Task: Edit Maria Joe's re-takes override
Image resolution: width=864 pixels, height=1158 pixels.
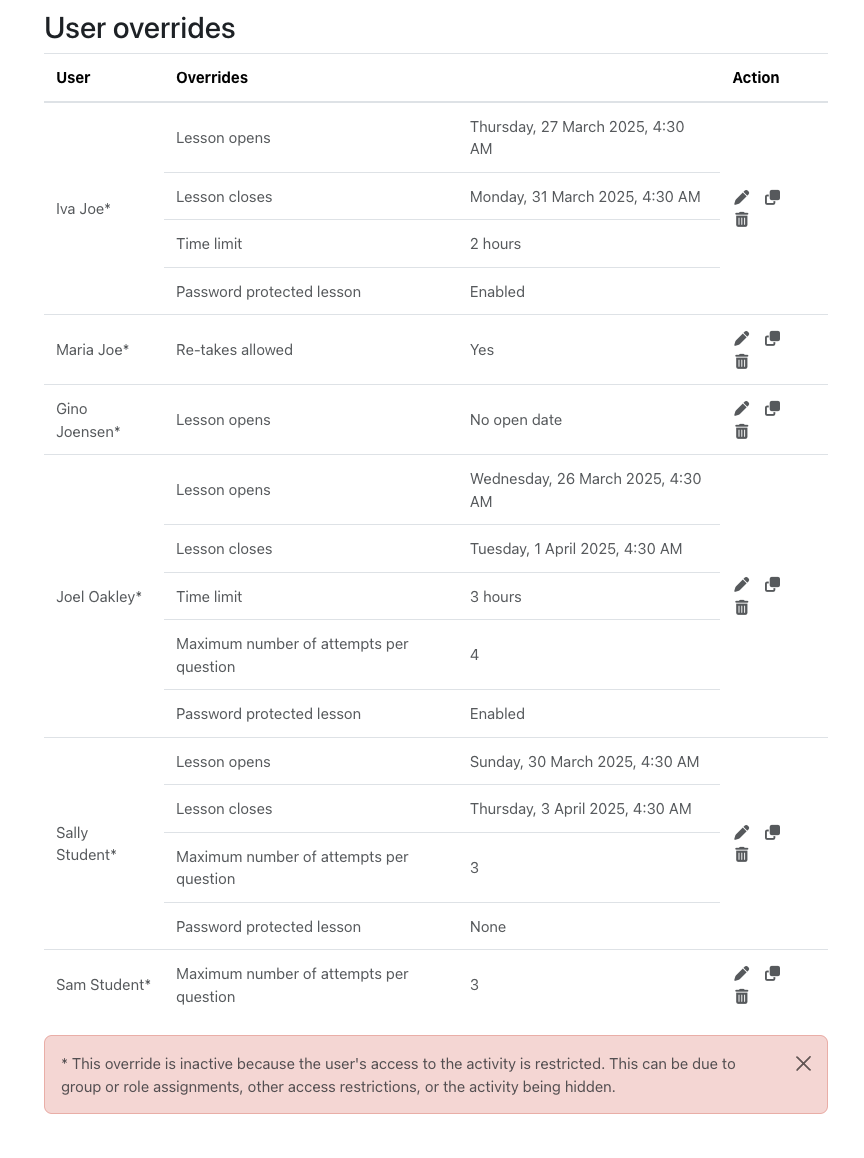Action: pos(741,338)
